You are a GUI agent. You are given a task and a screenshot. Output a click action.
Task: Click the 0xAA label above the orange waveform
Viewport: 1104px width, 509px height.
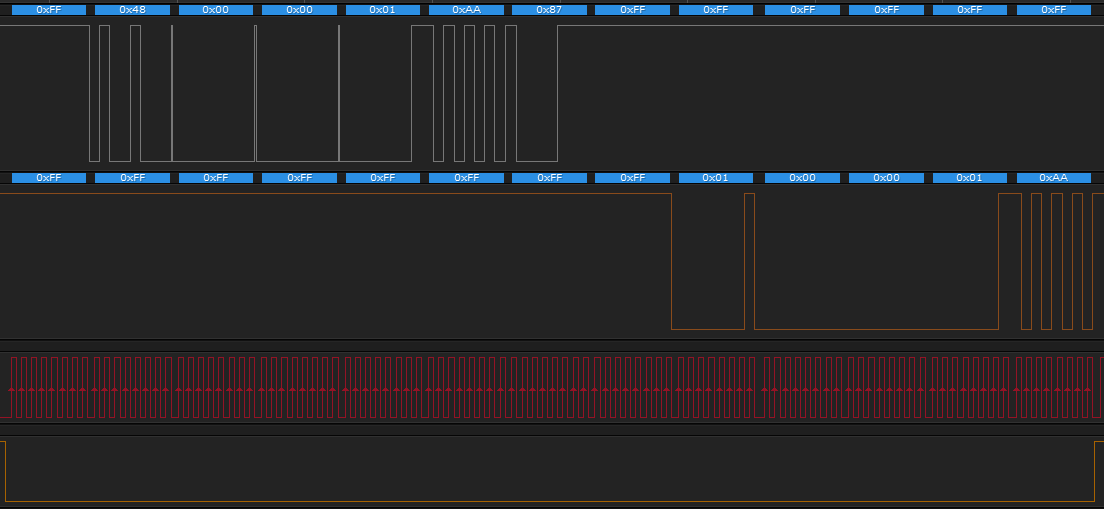(1053, 177)
